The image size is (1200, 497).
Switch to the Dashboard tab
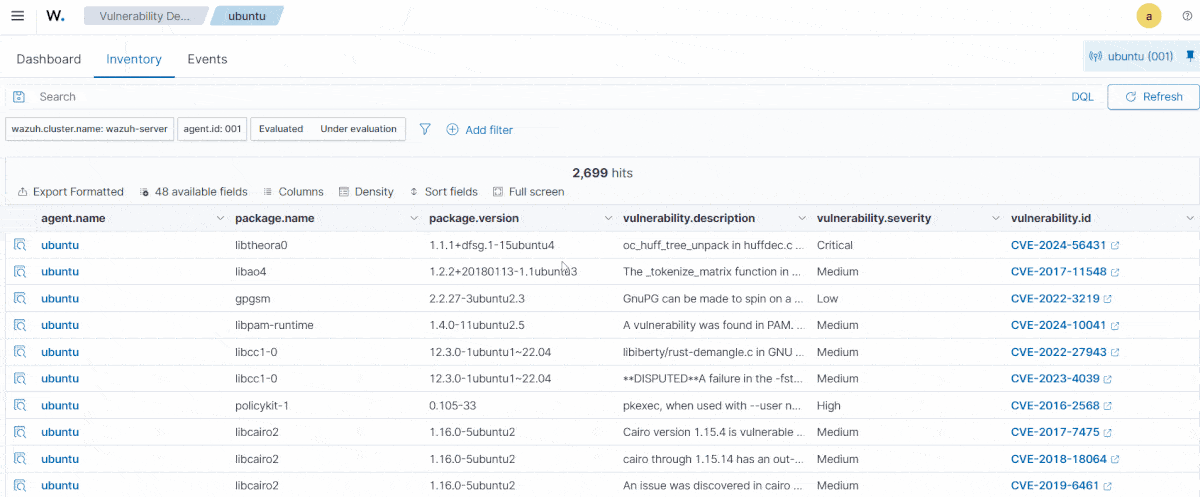49,59
